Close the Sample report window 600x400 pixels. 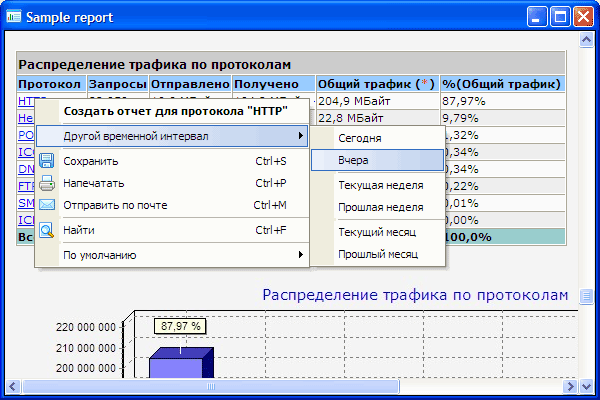point(583,17)
